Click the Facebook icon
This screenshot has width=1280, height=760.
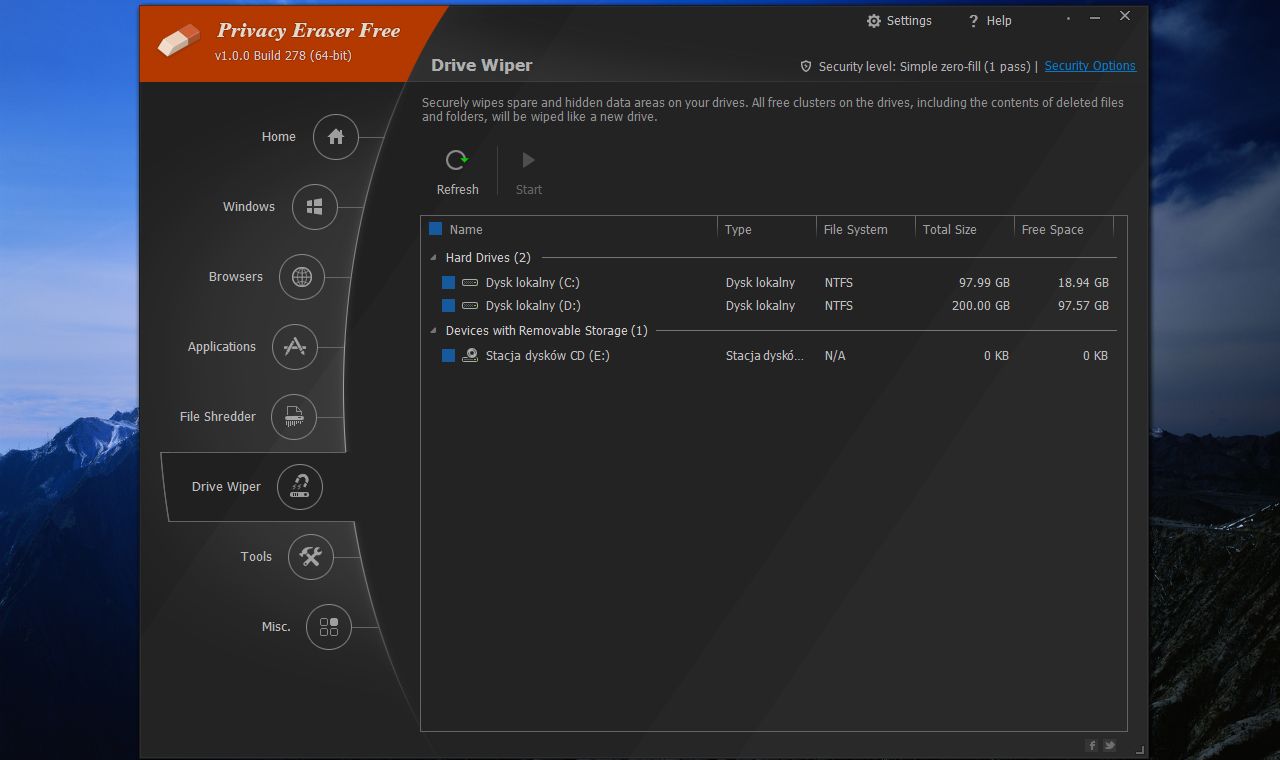click(1092, 745)
